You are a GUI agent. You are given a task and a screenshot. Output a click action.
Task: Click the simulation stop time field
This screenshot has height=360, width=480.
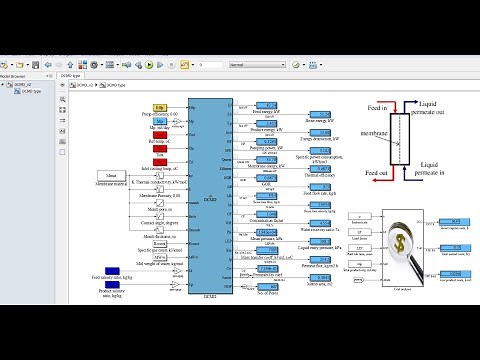[210, 65]
